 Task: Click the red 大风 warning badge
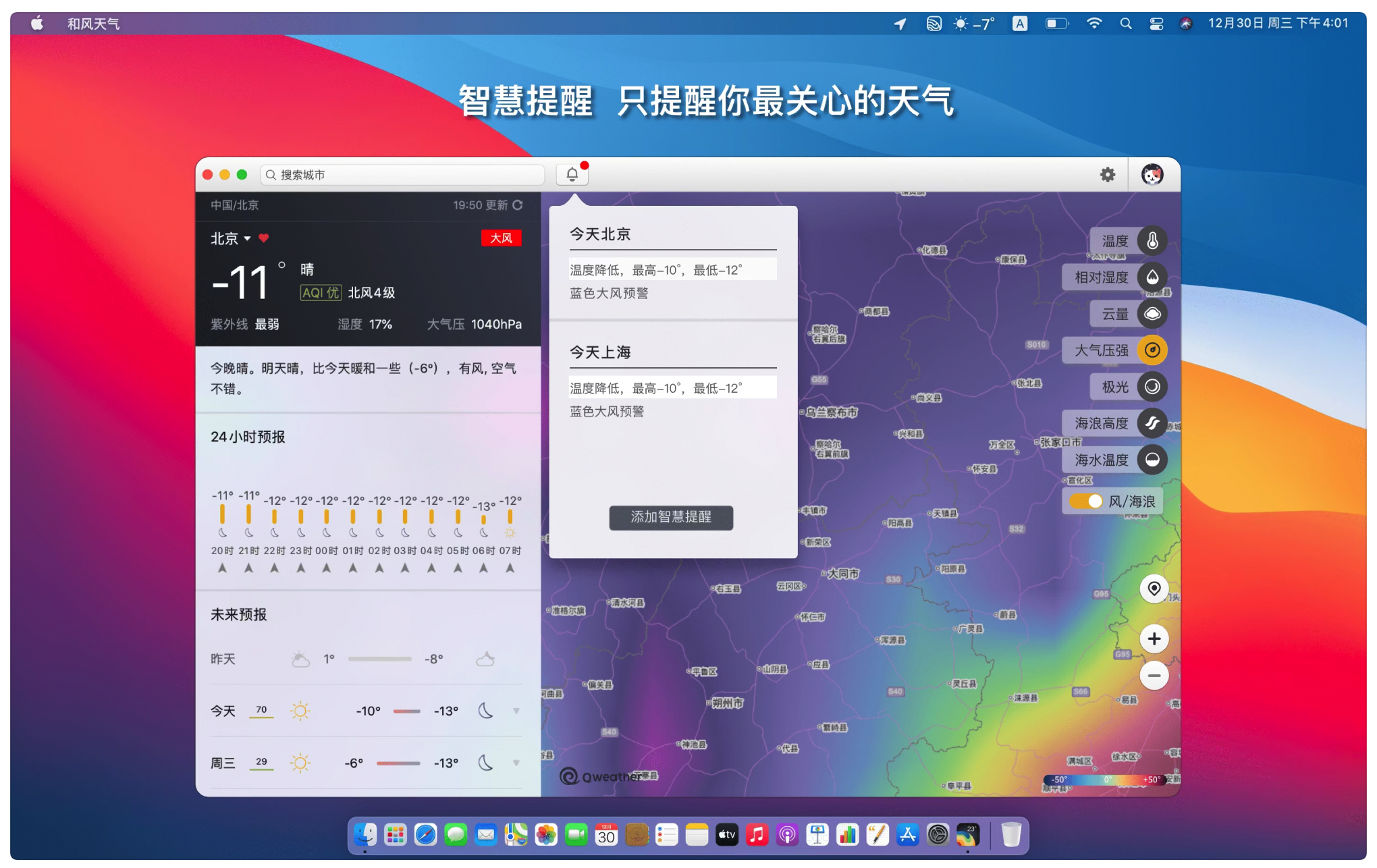click(501, 238)
